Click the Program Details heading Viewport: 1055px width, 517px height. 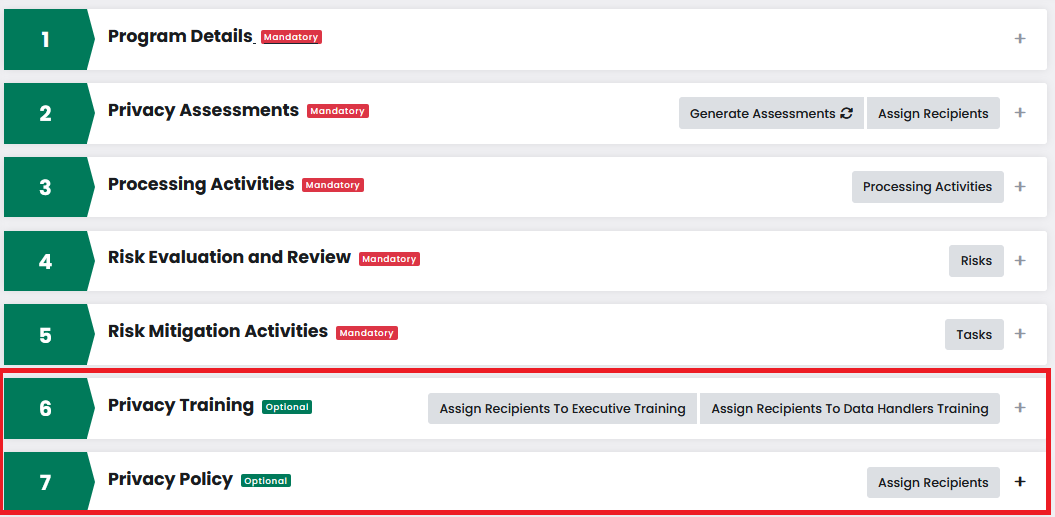coord(180,36)
